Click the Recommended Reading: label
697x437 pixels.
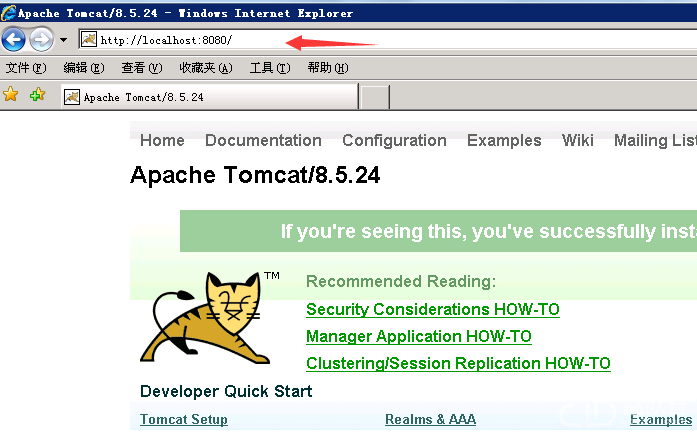(x=401, y=281)
